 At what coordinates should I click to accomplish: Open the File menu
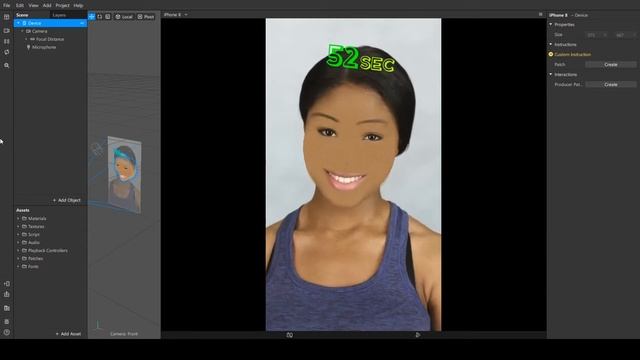7,6
